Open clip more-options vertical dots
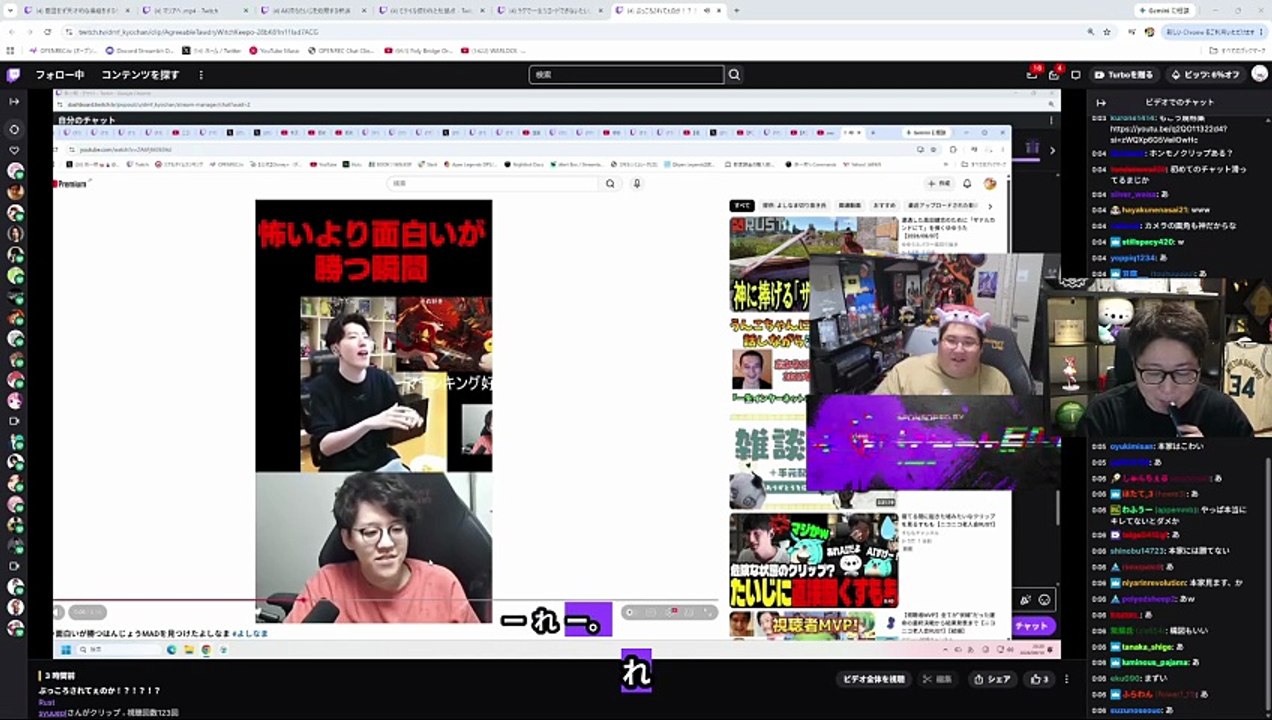Image resolution: width=1272 pixels, height=720 pixels. click(1066, 679)
